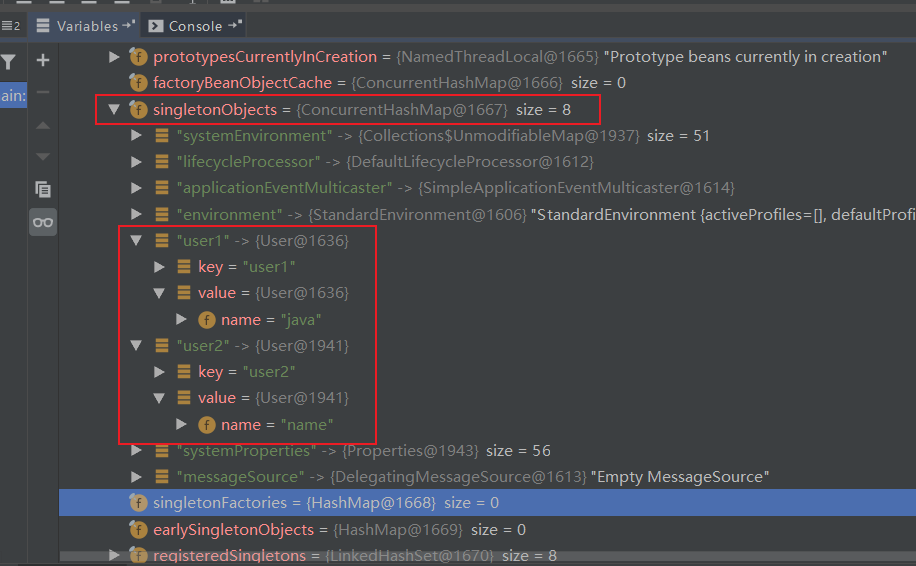Expand the "systemProperties" entry
The image size is (916, 566).
[x=136, y=450]
